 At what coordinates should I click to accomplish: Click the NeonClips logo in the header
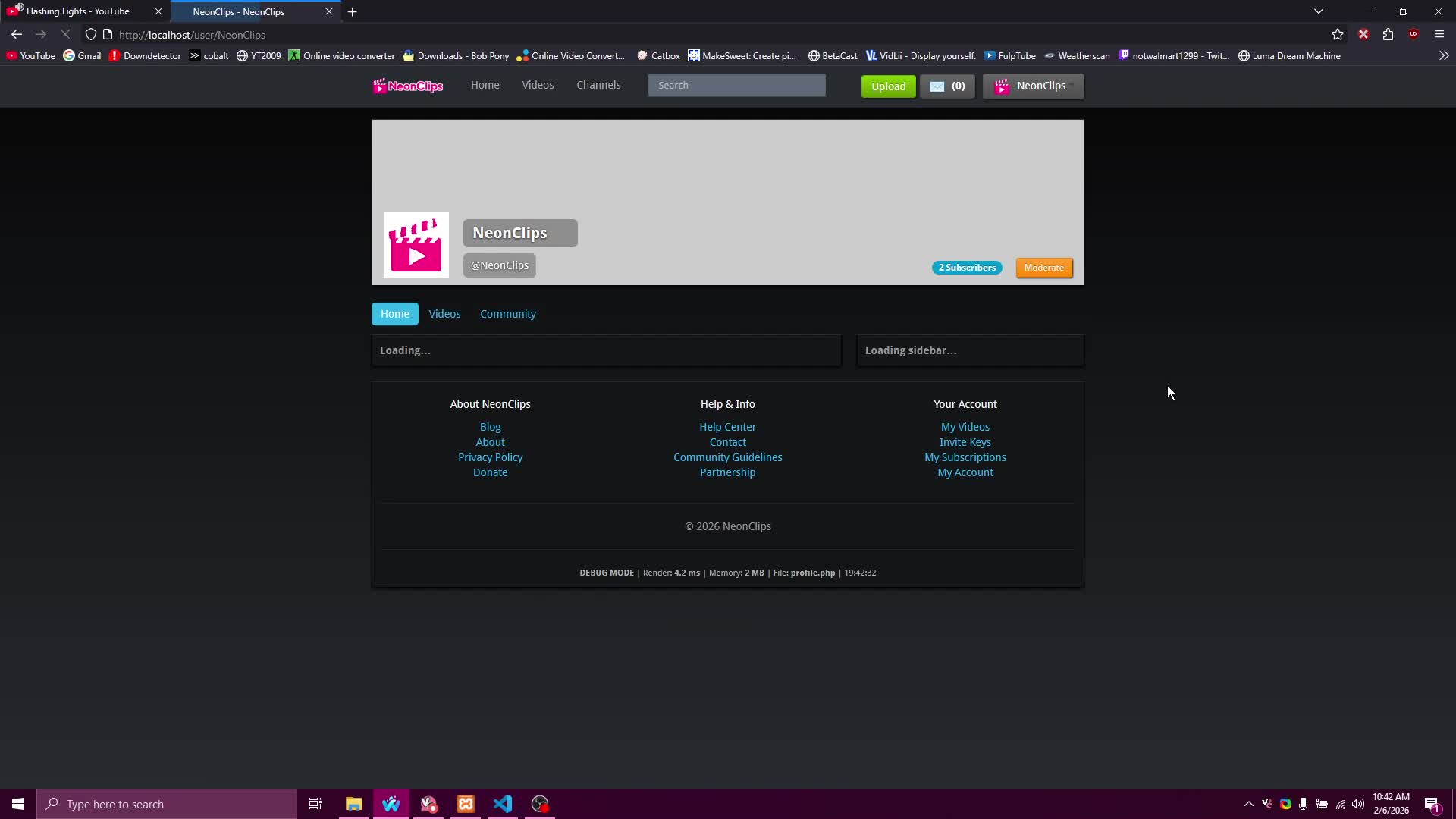point(407,86)
